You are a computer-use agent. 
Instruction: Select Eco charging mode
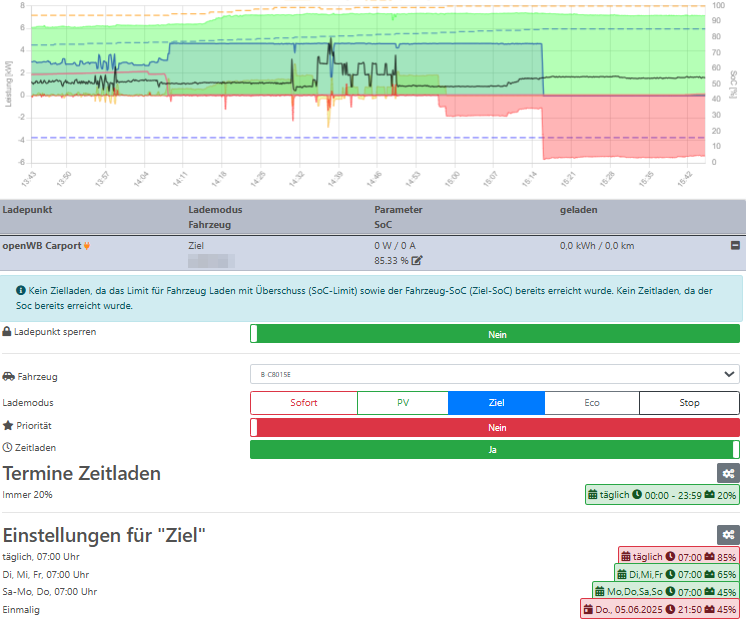[x=592, y=403]
